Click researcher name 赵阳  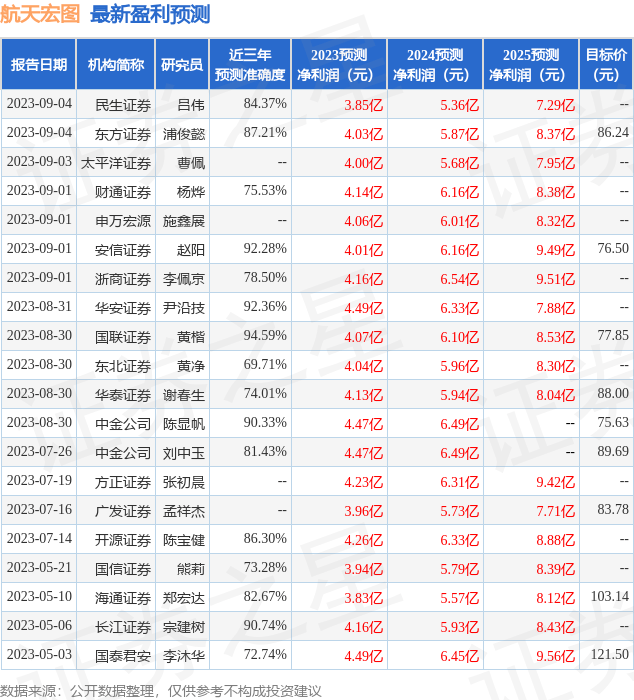tap(191, 250)
